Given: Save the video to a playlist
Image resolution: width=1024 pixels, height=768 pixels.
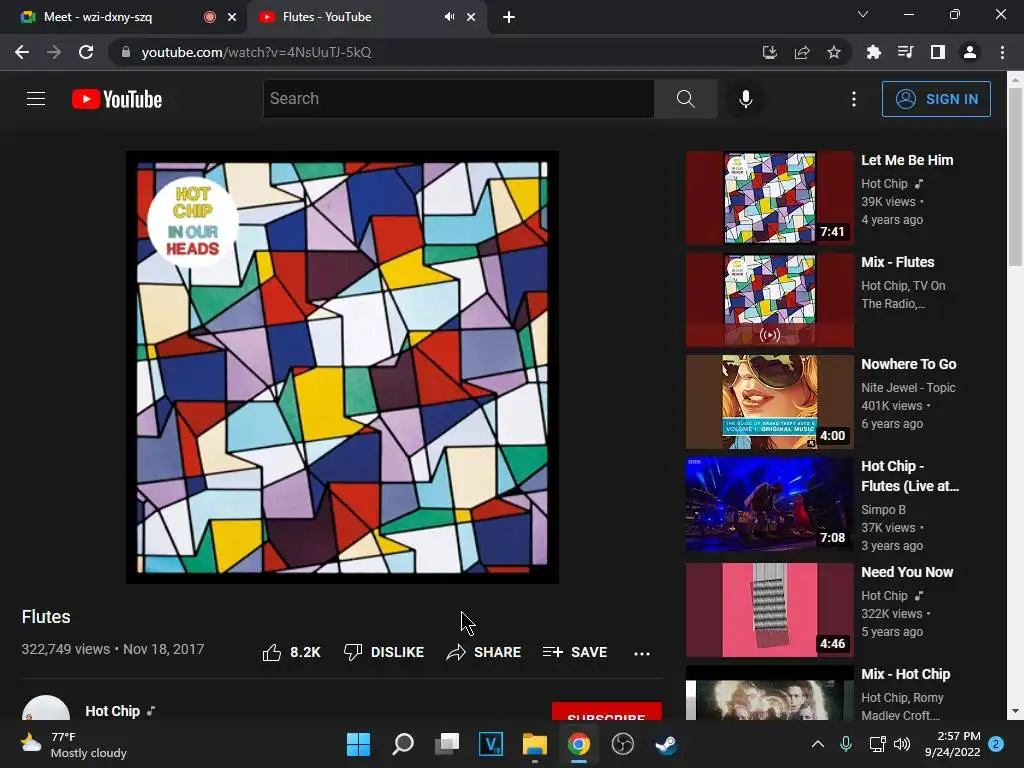Looking at the screenshot, I should click(x=575, y=652).
